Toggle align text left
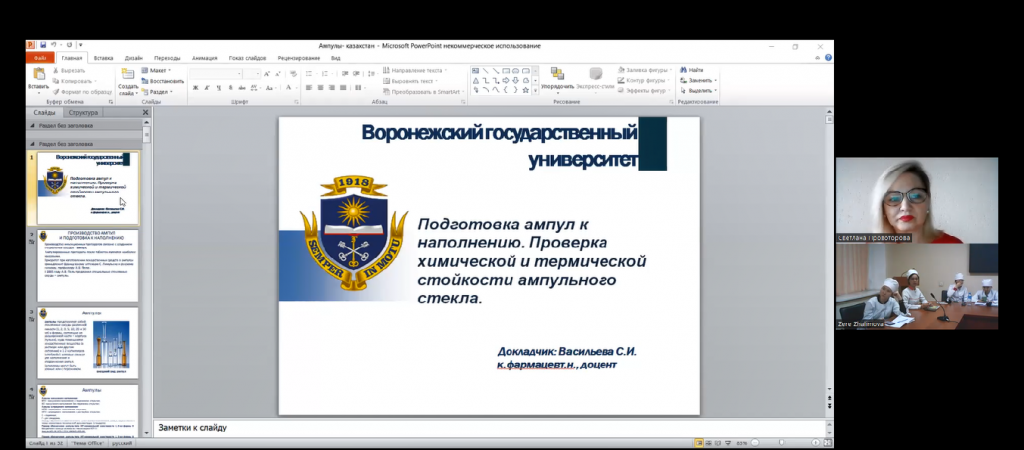Viewport: 1024px width, 450px height. (309, 88)
